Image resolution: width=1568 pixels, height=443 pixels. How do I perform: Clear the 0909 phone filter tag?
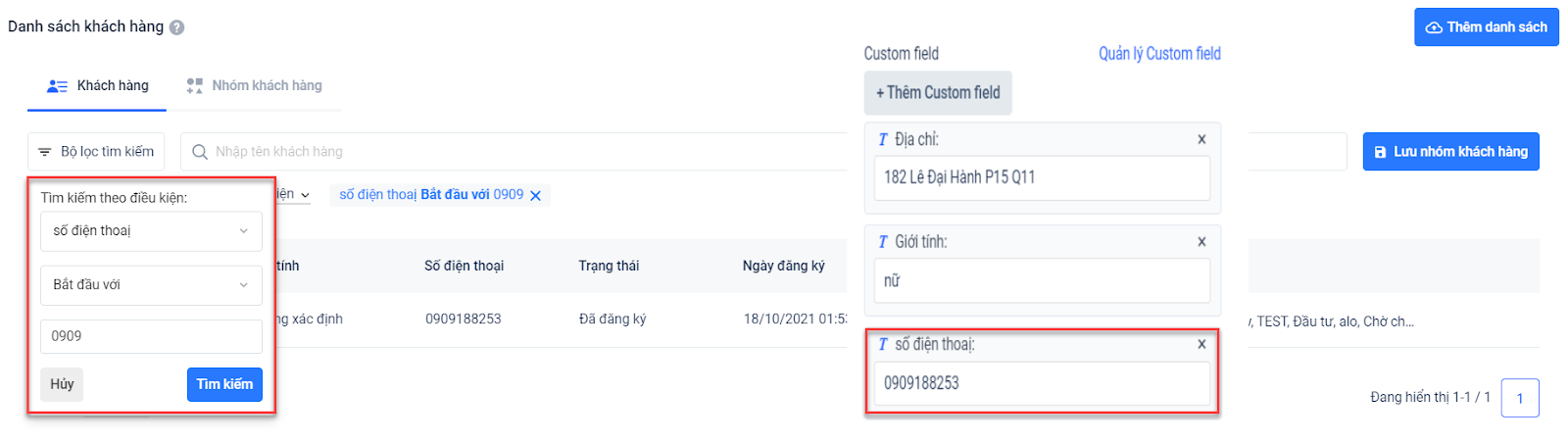[536, 196]
